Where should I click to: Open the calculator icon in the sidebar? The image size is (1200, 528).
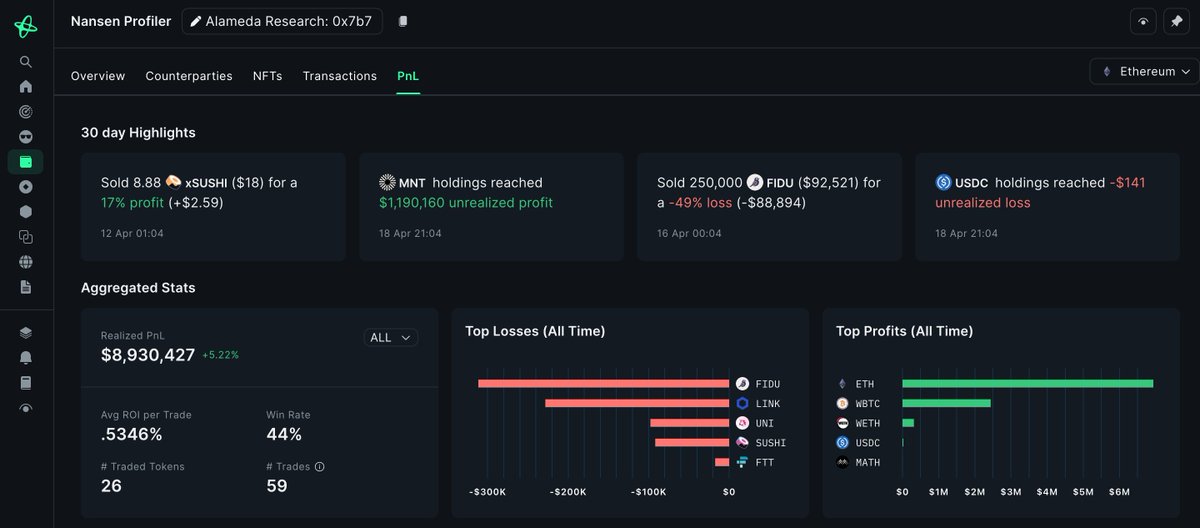(x=26, y=382)
